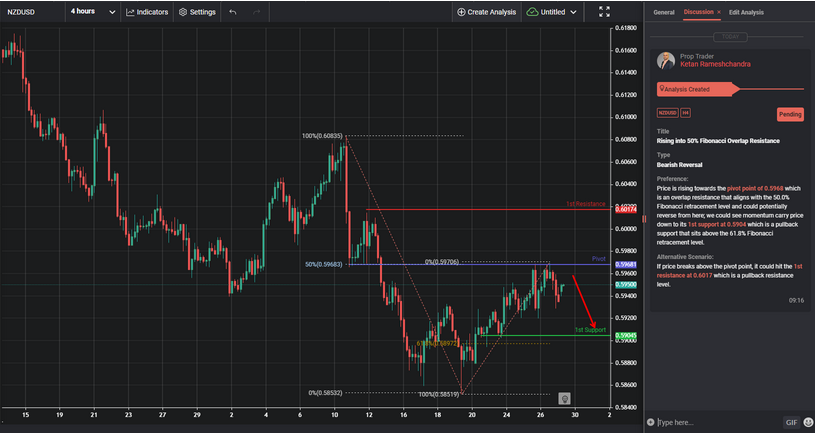Click the TODAY date separator
The height and width of the screenshot is (434, 815).
point(730,37)
